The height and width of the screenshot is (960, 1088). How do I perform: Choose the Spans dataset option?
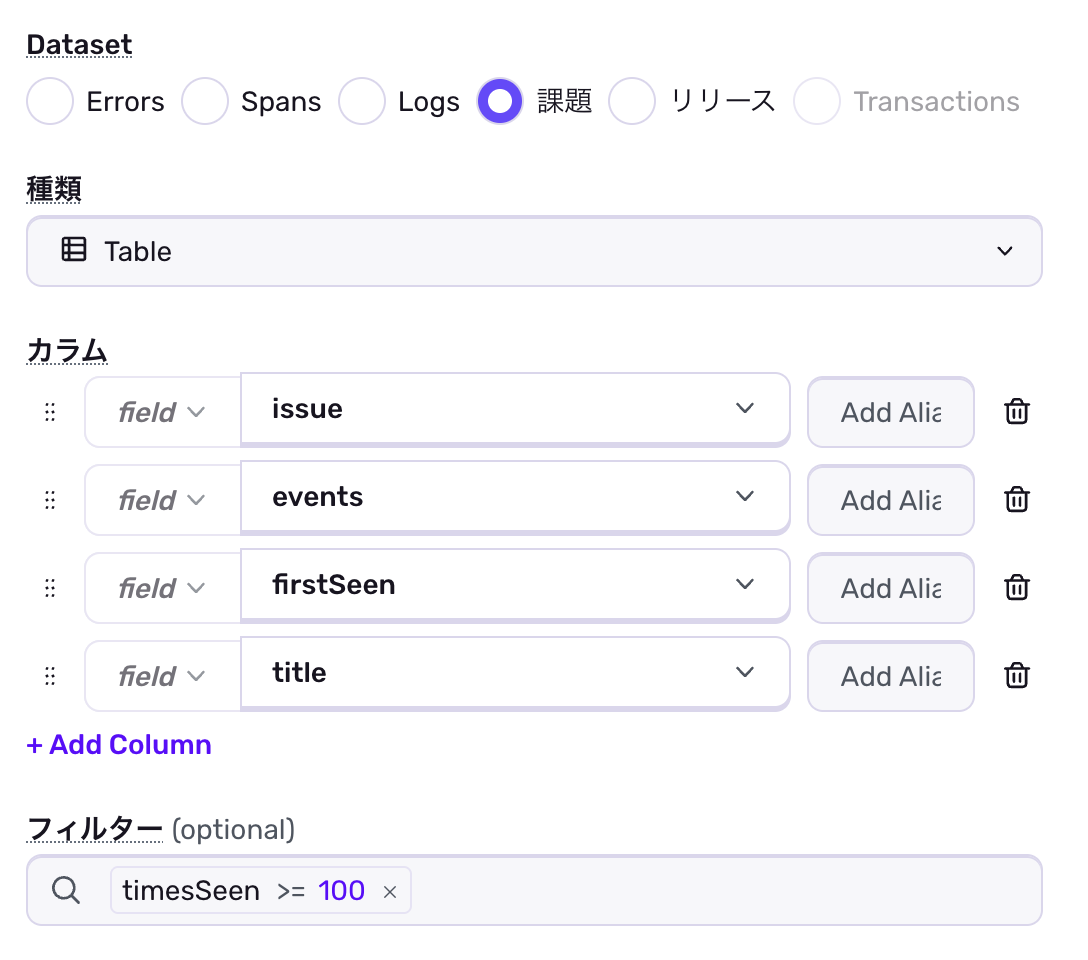pyautogui.click(x=205, y=101)
